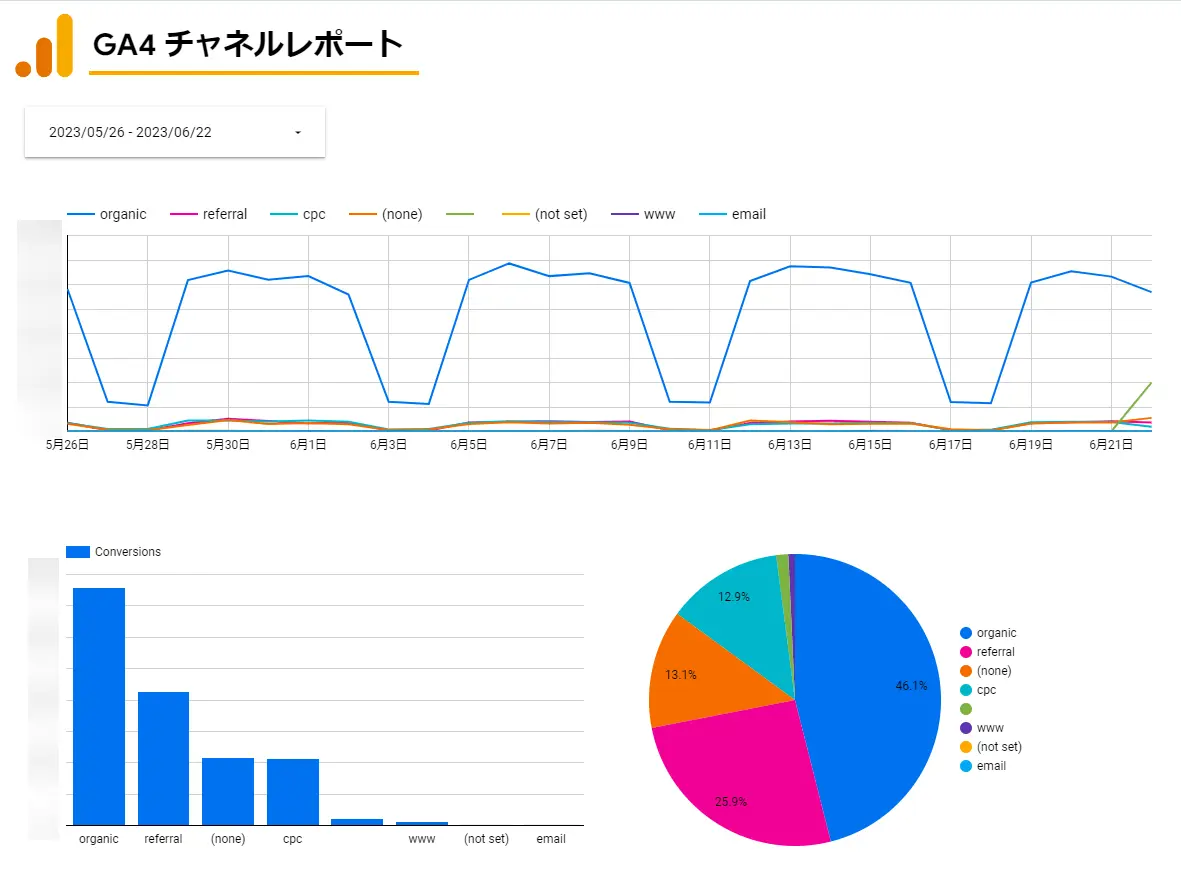
Task: Toggle referral series in line chart legend
Action: [209, 215]
